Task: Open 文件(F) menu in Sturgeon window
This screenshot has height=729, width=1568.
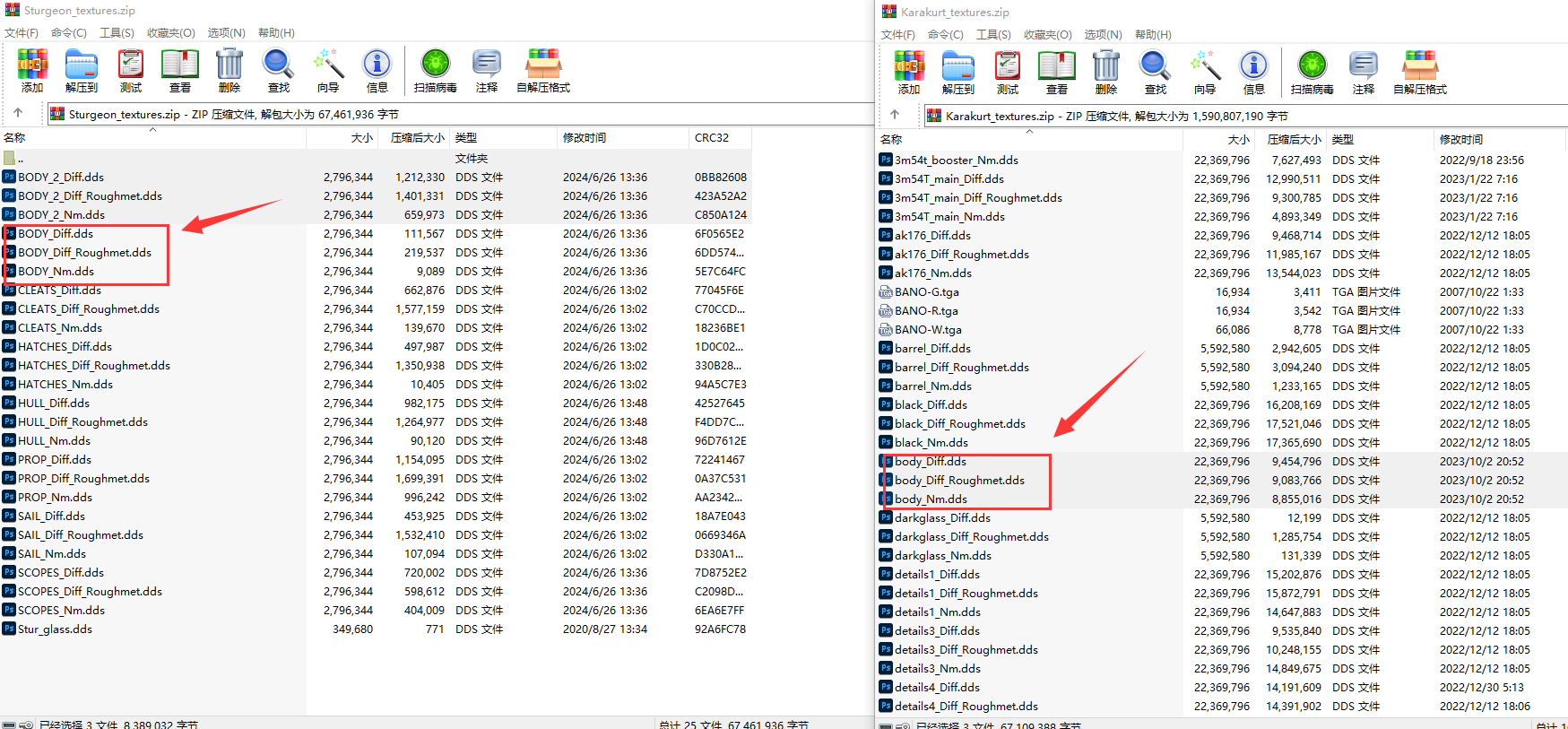Action: pyautogui.click(x=22, y=33)
